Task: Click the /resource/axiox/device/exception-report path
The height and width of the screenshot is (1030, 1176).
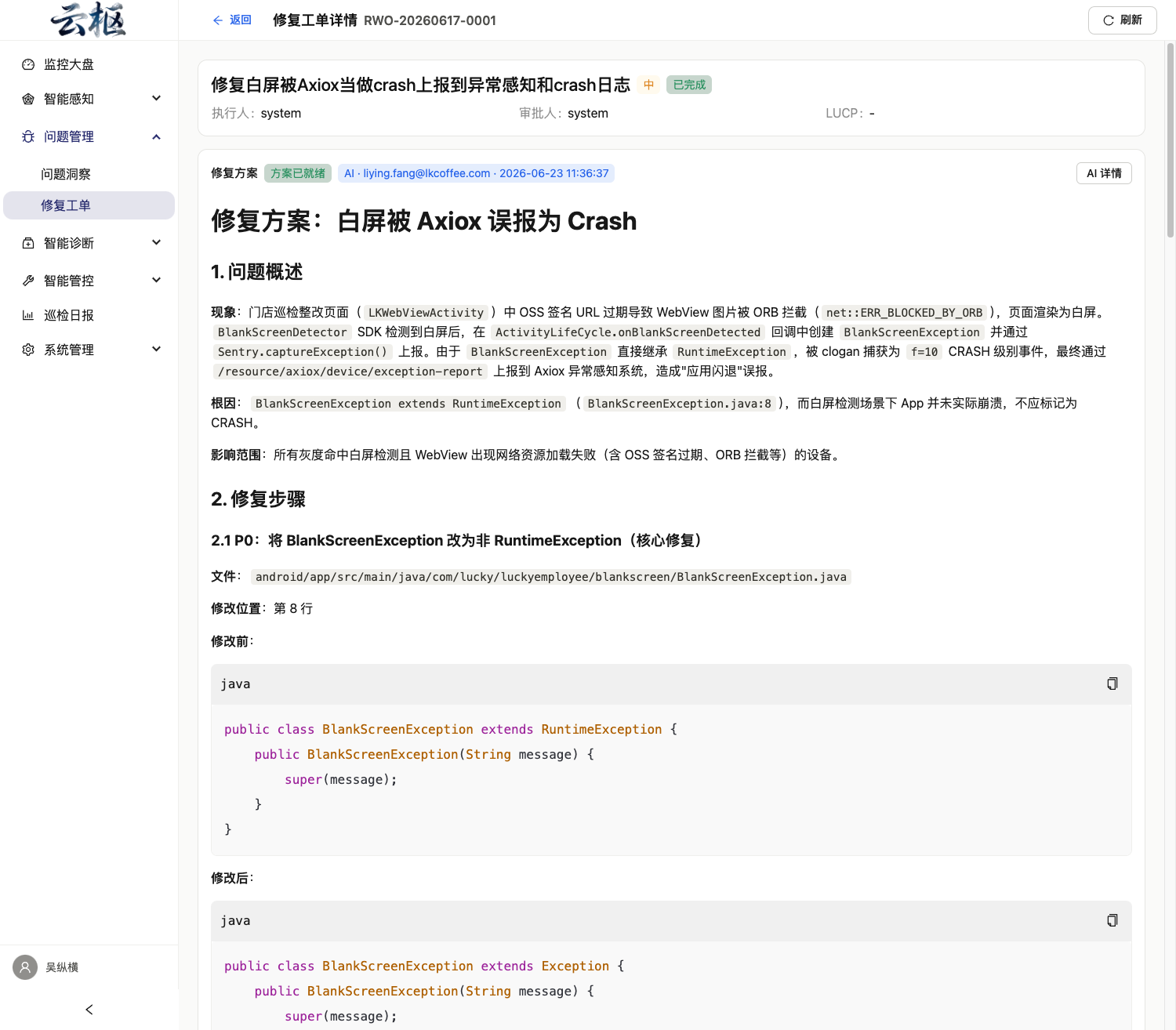Action: tap(350, 372)
